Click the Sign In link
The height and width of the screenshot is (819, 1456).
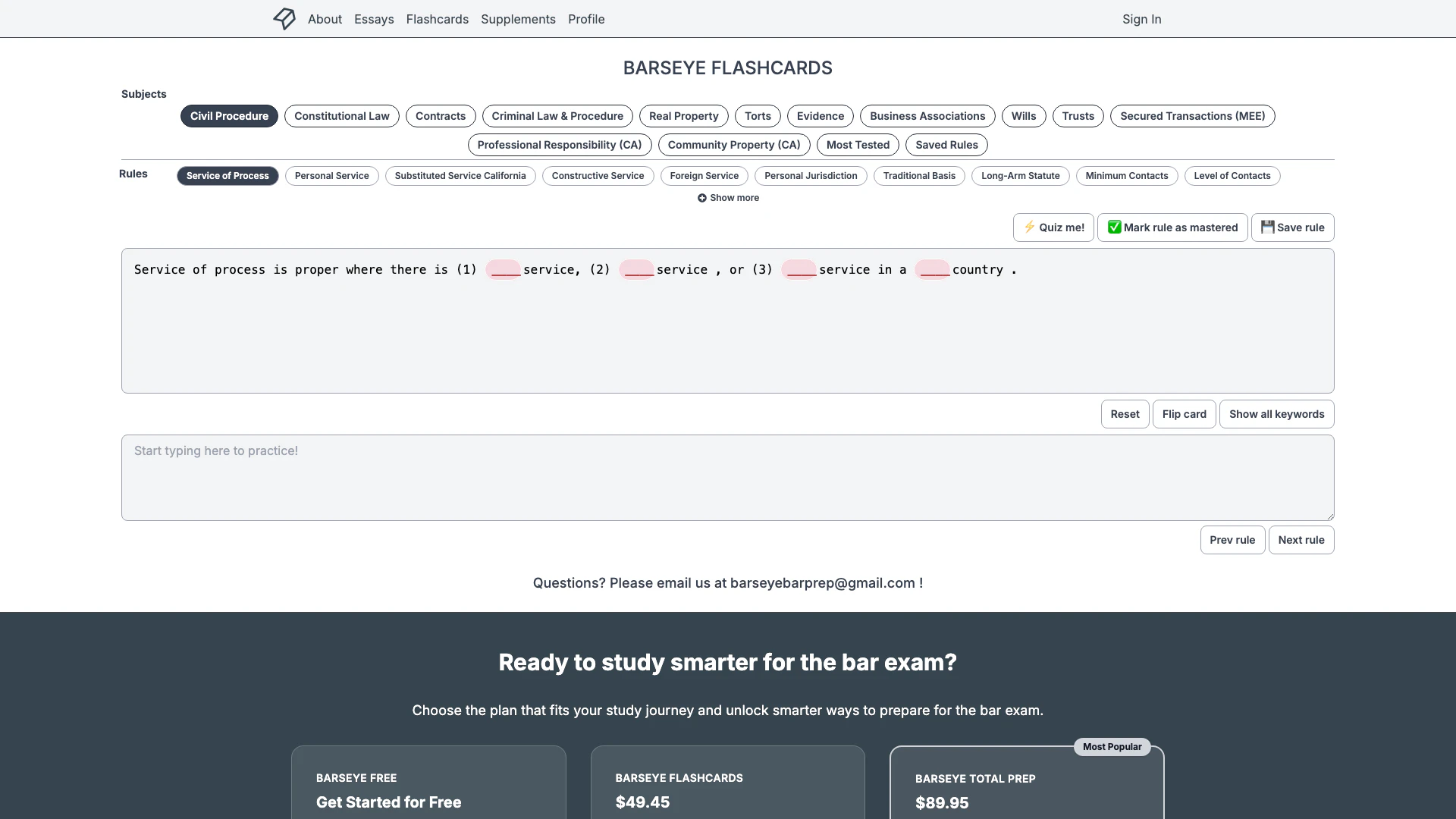click(x=1141, y=19)
